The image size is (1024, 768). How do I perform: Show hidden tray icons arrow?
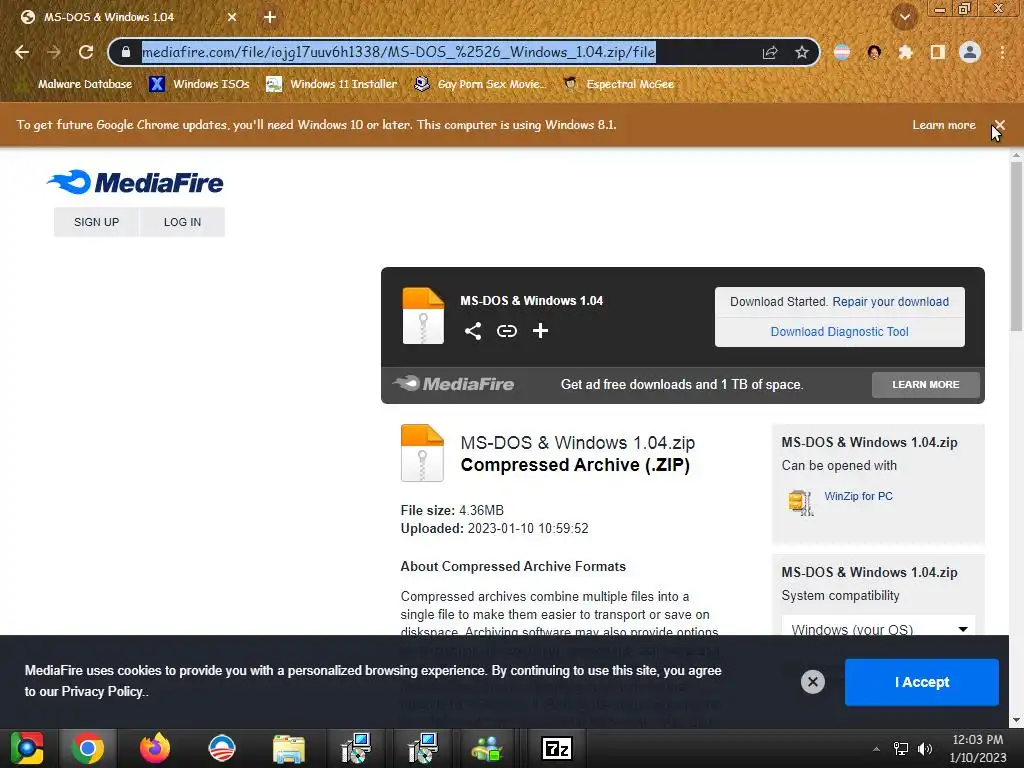(876, 749)
